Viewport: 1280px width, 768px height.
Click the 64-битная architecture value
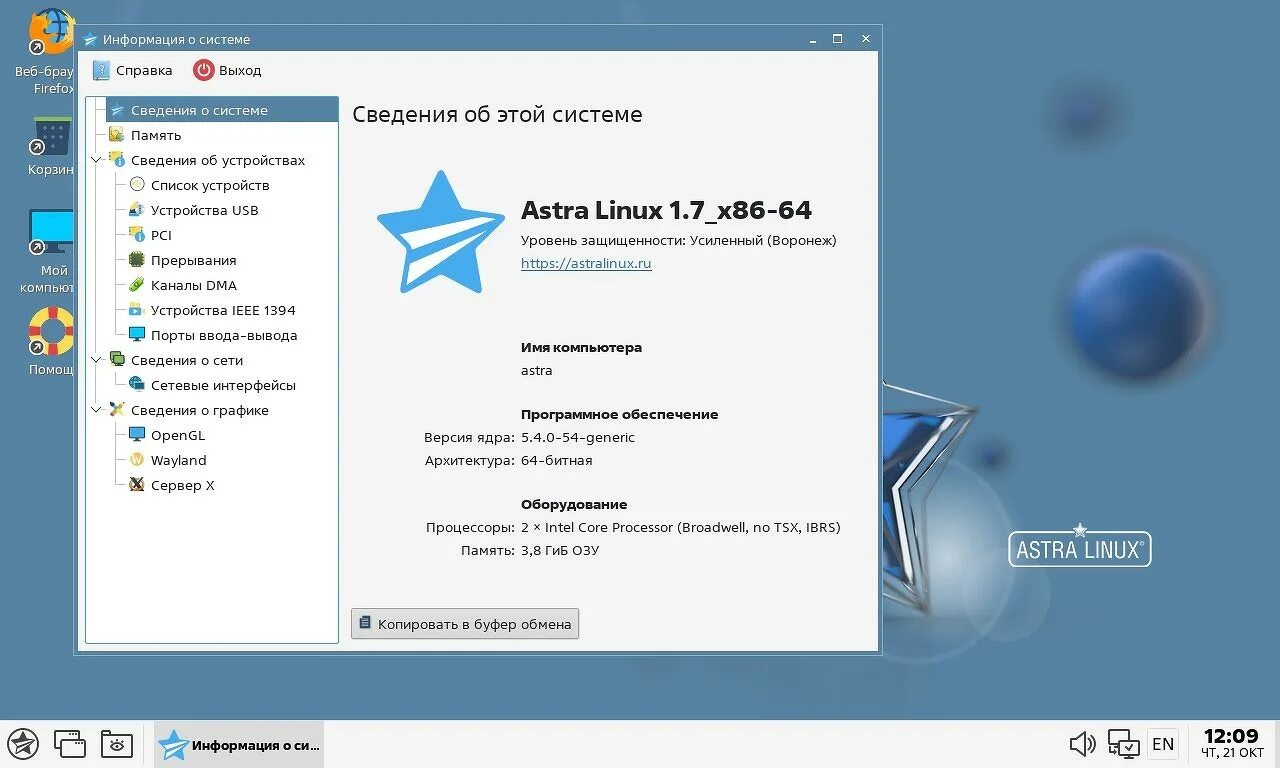[557, 460]
